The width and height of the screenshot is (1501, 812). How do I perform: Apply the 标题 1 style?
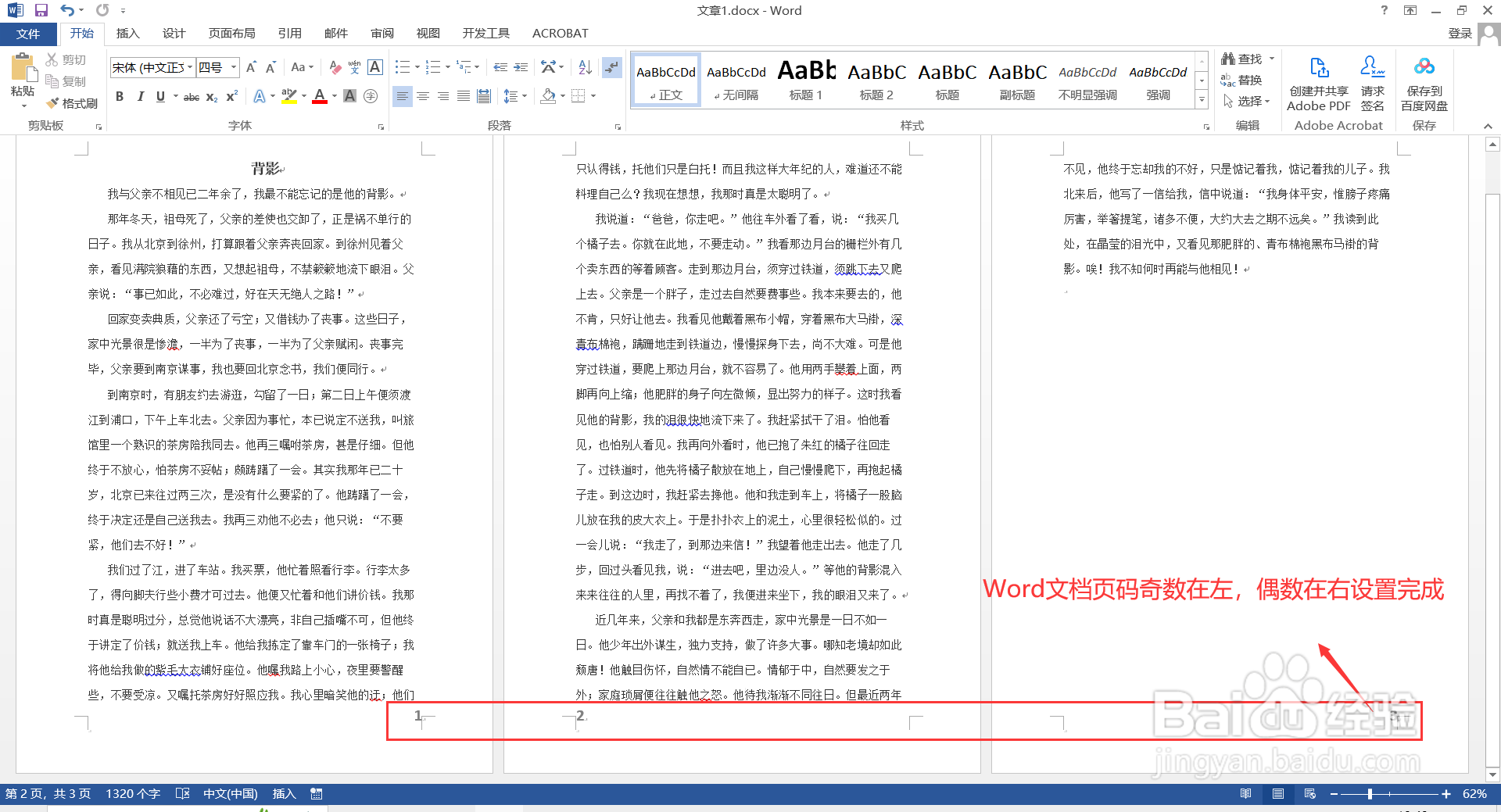tap(806, 80)
